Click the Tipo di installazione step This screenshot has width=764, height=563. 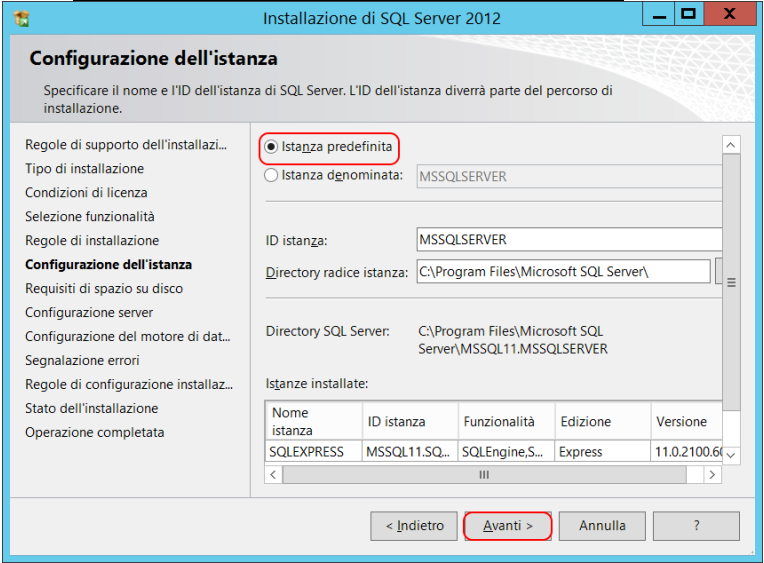click(84, 169)
